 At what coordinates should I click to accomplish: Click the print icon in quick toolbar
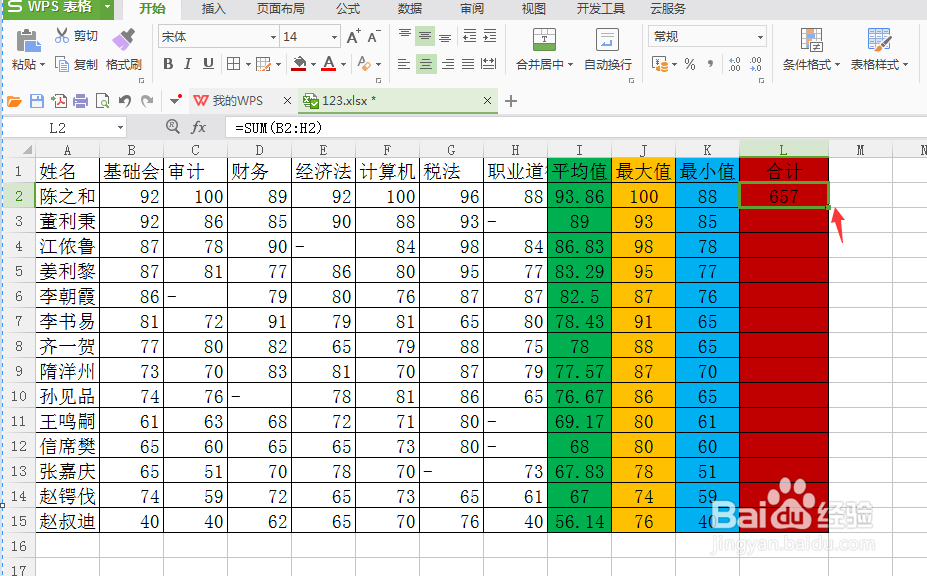click(80, 101)
